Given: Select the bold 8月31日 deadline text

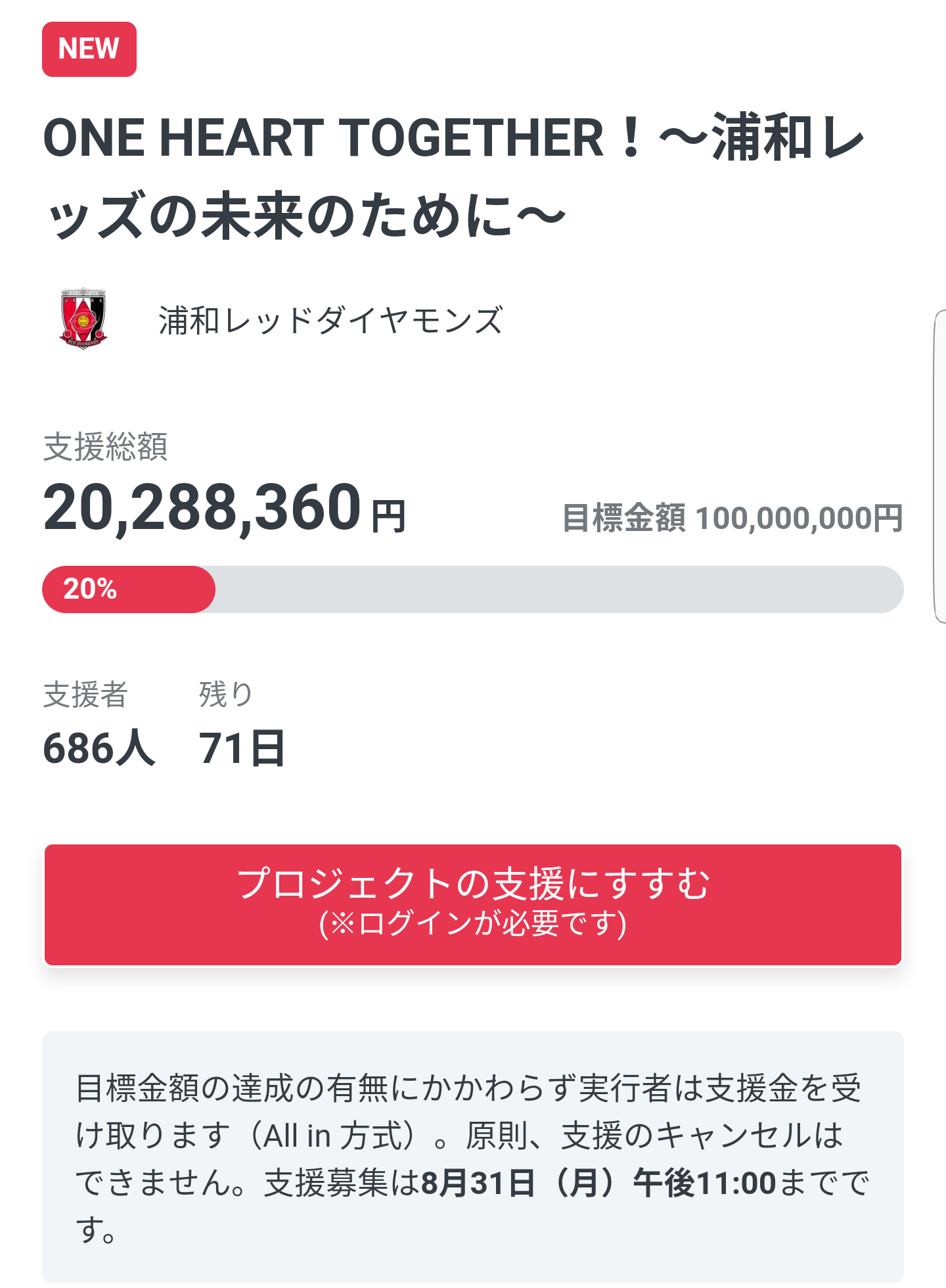Looking at the screenshot, I should (x=478, y=1183).
